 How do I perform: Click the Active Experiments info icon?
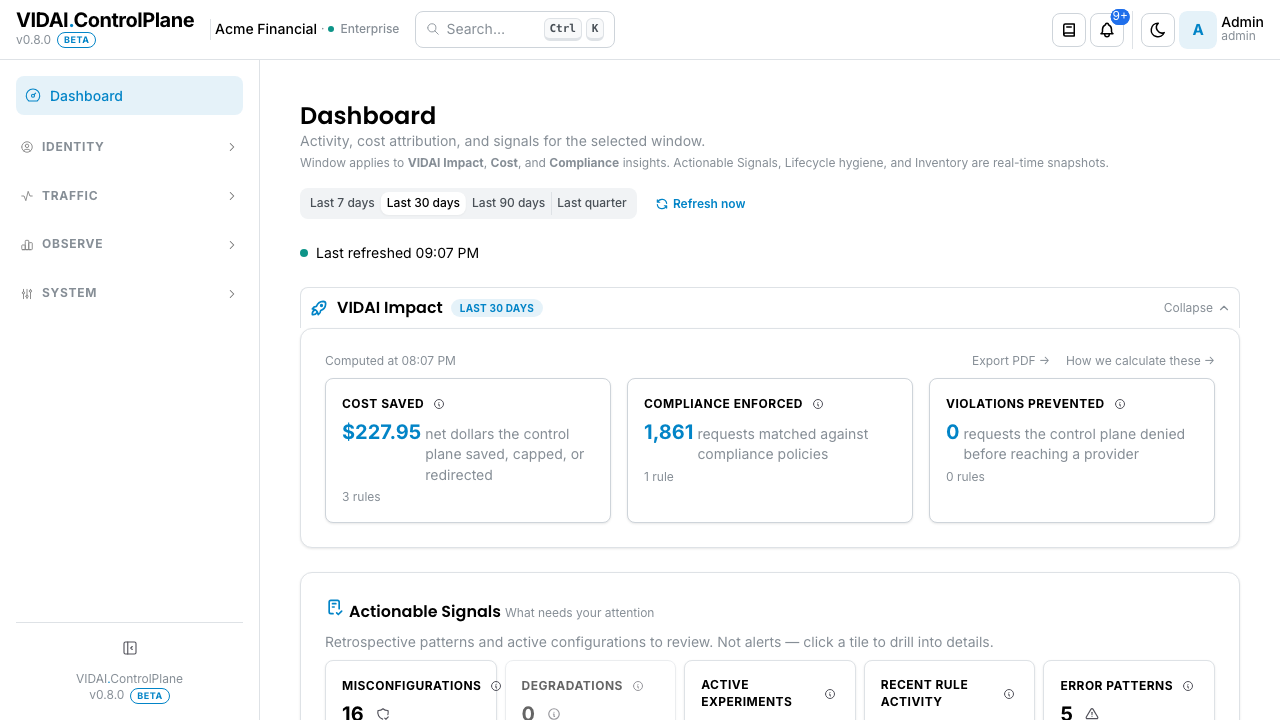click(830, 694)
